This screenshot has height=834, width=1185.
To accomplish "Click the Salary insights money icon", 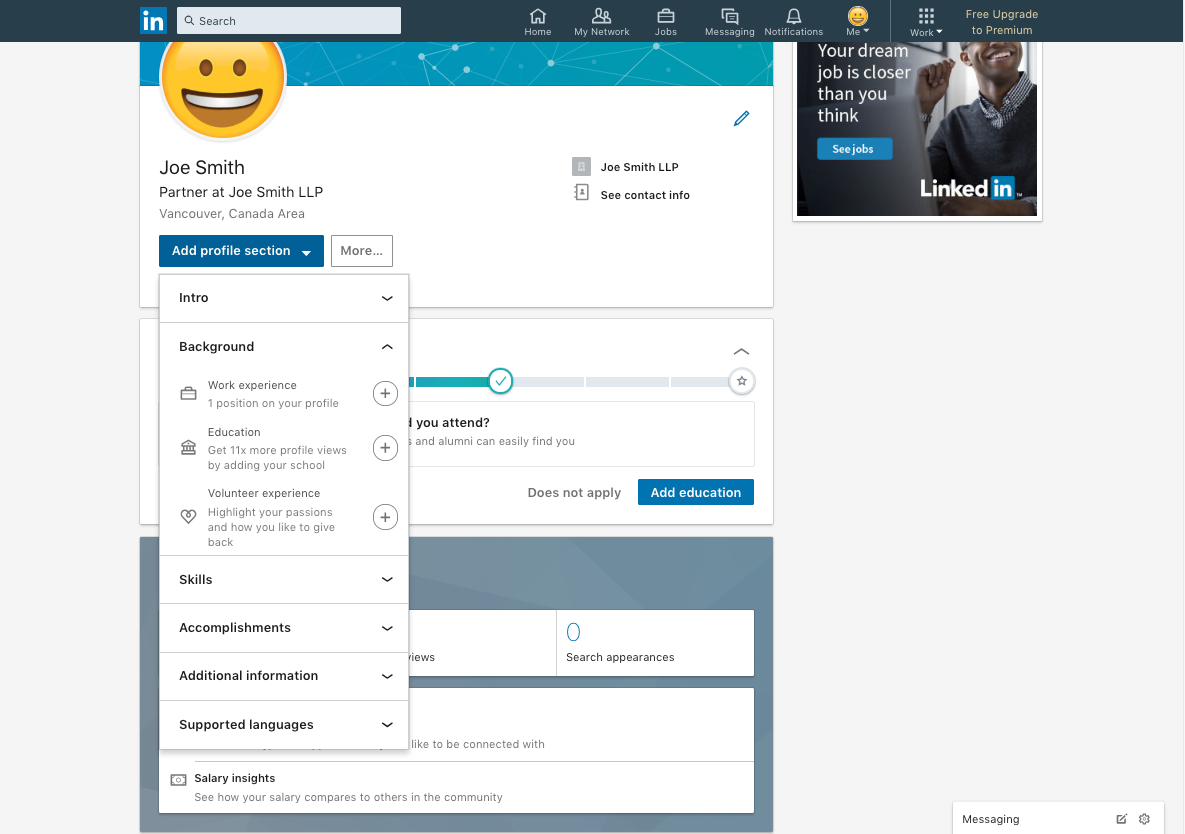I will (178, 780).
